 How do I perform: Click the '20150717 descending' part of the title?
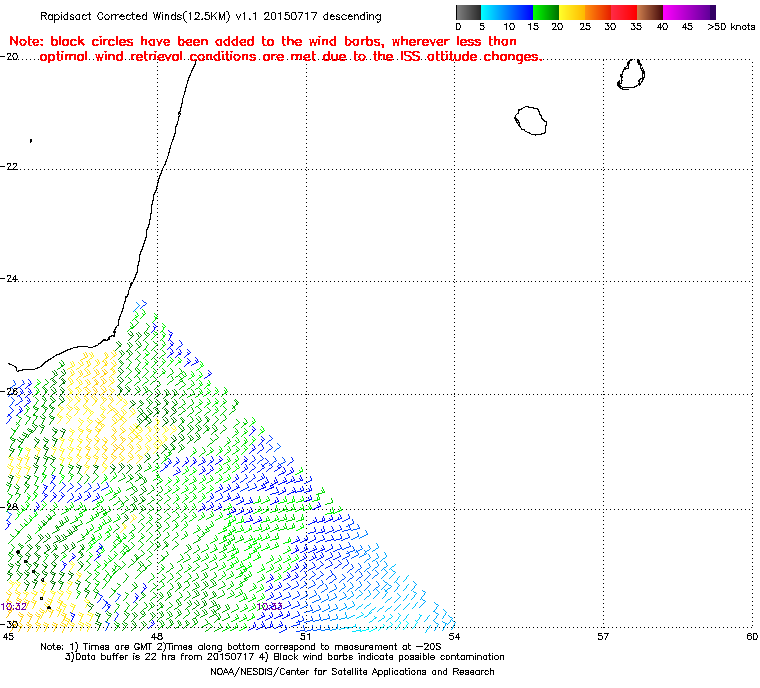322,16
